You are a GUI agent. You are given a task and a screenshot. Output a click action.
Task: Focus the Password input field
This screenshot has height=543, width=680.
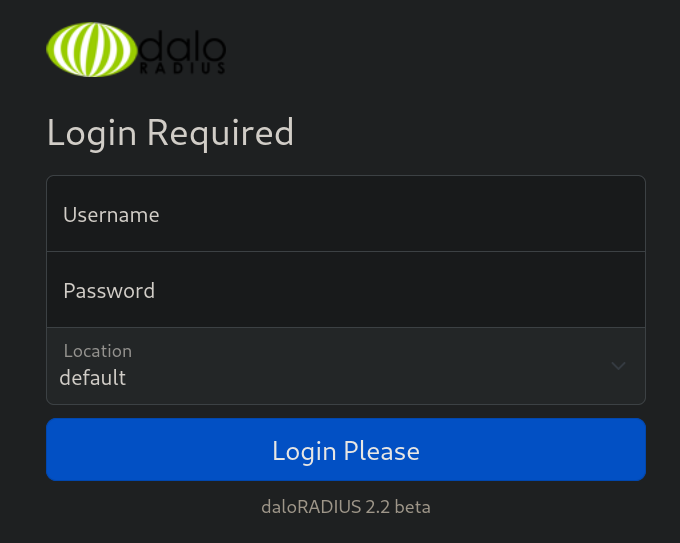tap(346, 290)
